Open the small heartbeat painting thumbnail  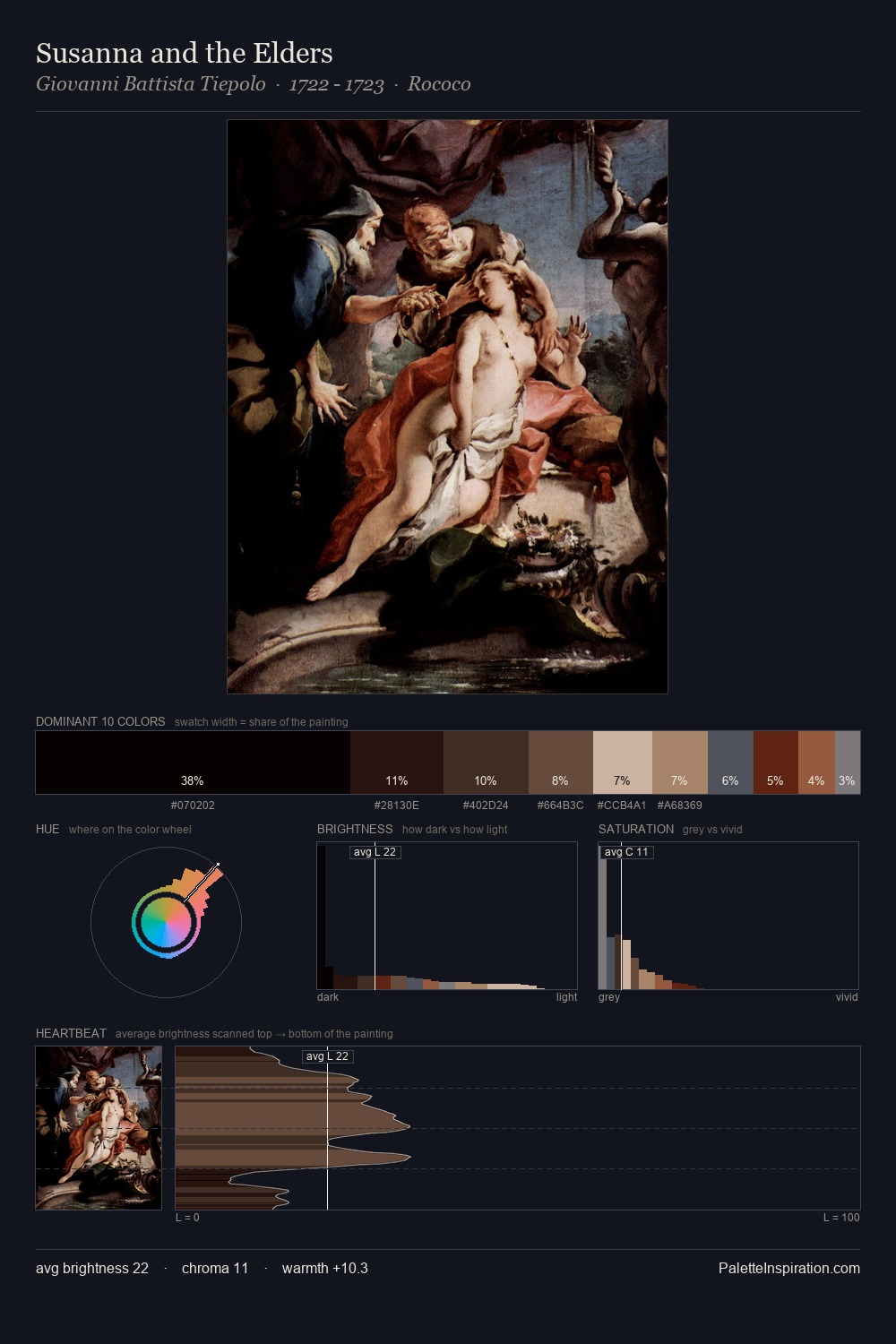99,1128
